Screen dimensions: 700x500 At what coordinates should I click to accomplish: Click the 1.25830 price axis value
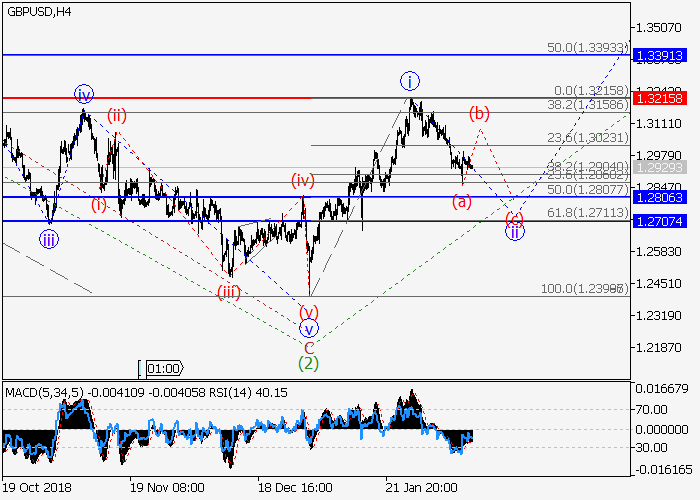point(658,251)
